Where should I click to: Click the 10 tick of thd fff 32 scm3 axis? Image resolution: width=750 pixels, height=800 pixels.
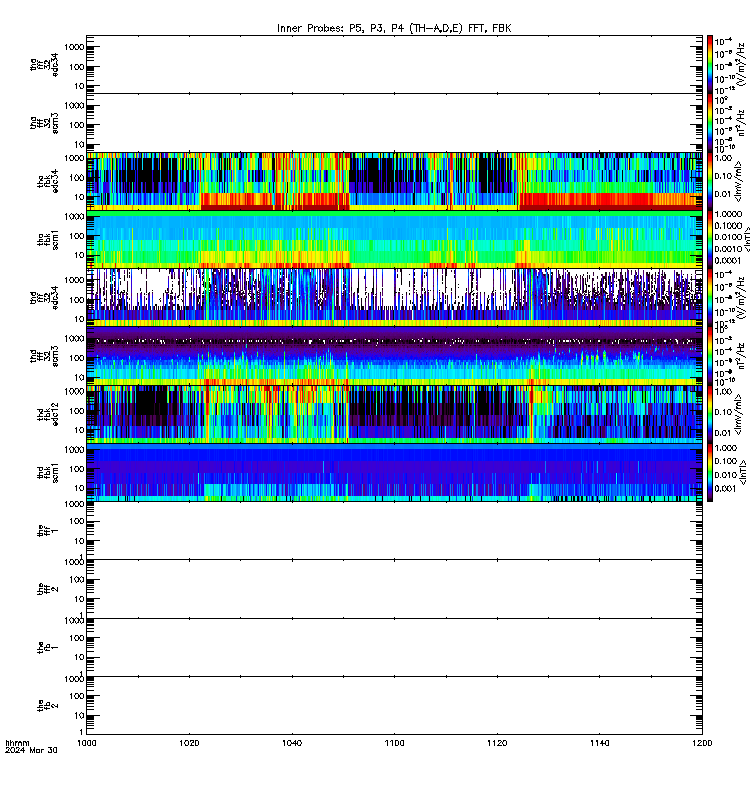pos(79,378)
